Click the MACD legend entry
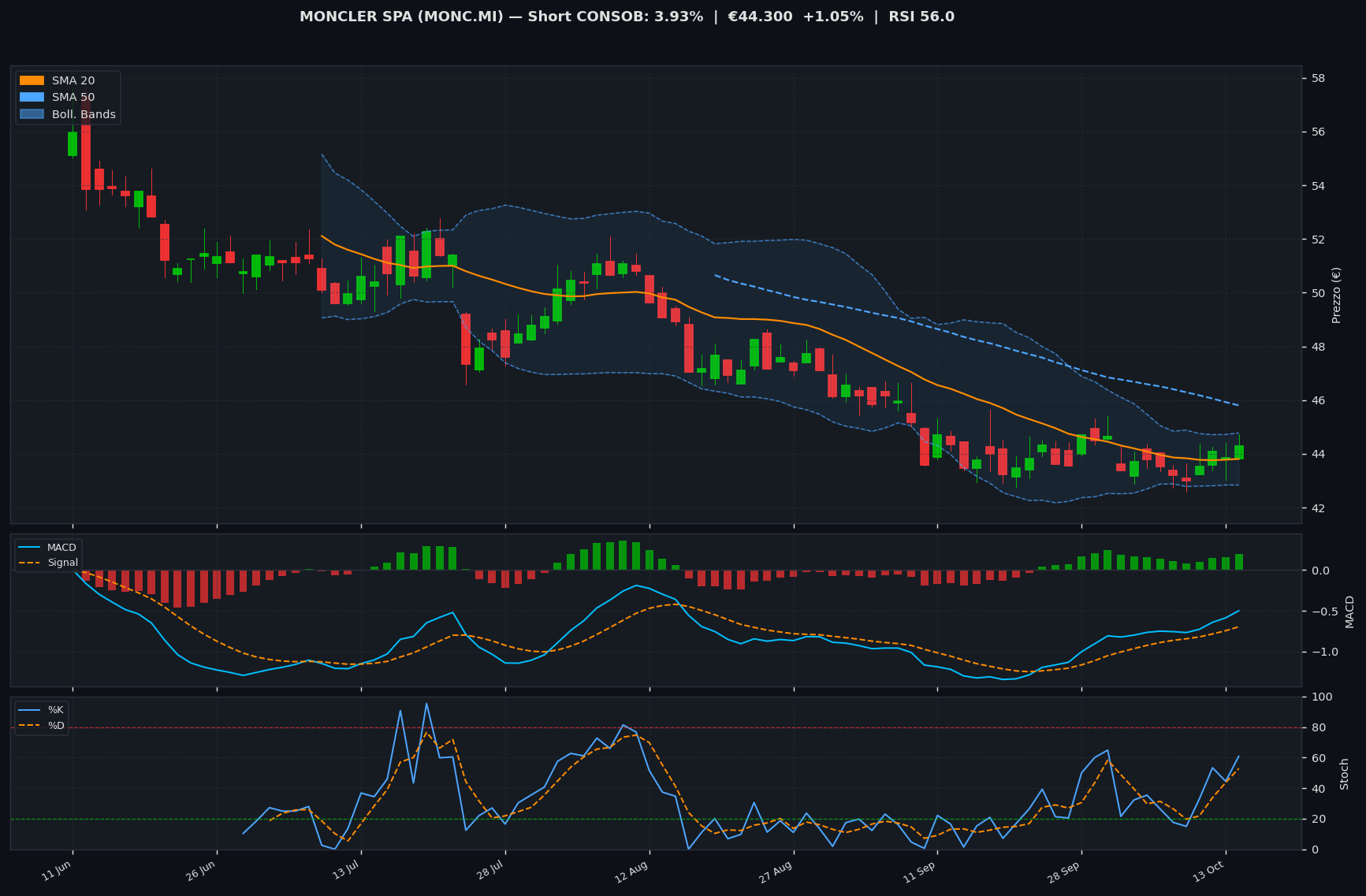Viewport: 1366px width, 896px height. point(49,548)
